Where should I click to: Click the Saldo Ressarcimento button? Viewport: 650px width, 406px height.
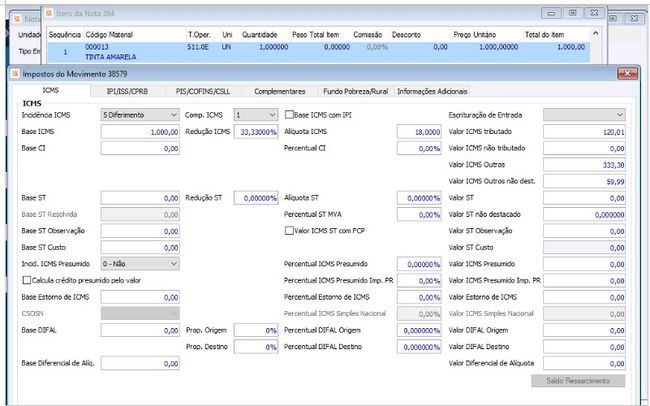tap(578, 381)
